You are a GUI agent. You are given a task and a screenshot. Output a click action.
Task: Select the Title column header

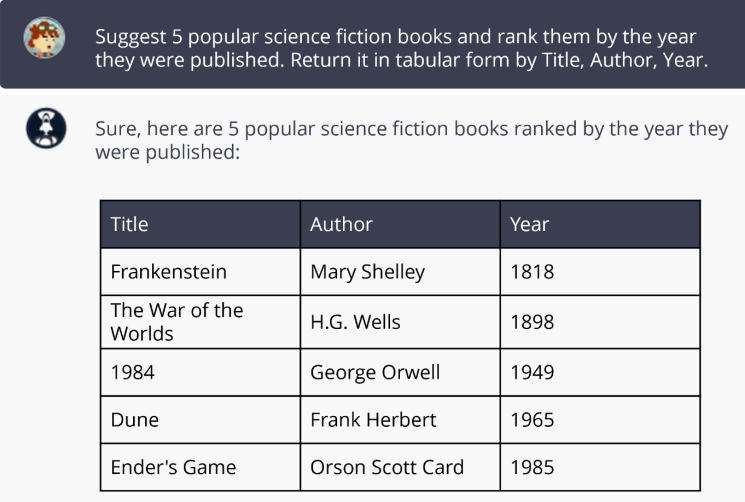click(x=201, y=224)
